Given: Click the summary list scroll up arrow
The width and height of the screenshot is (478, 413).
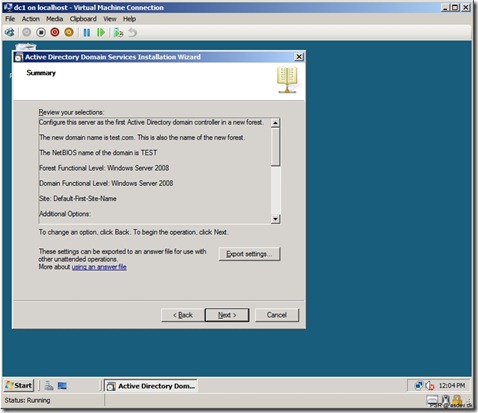Looking at the screenshot, I should click(x=275, y=123).
